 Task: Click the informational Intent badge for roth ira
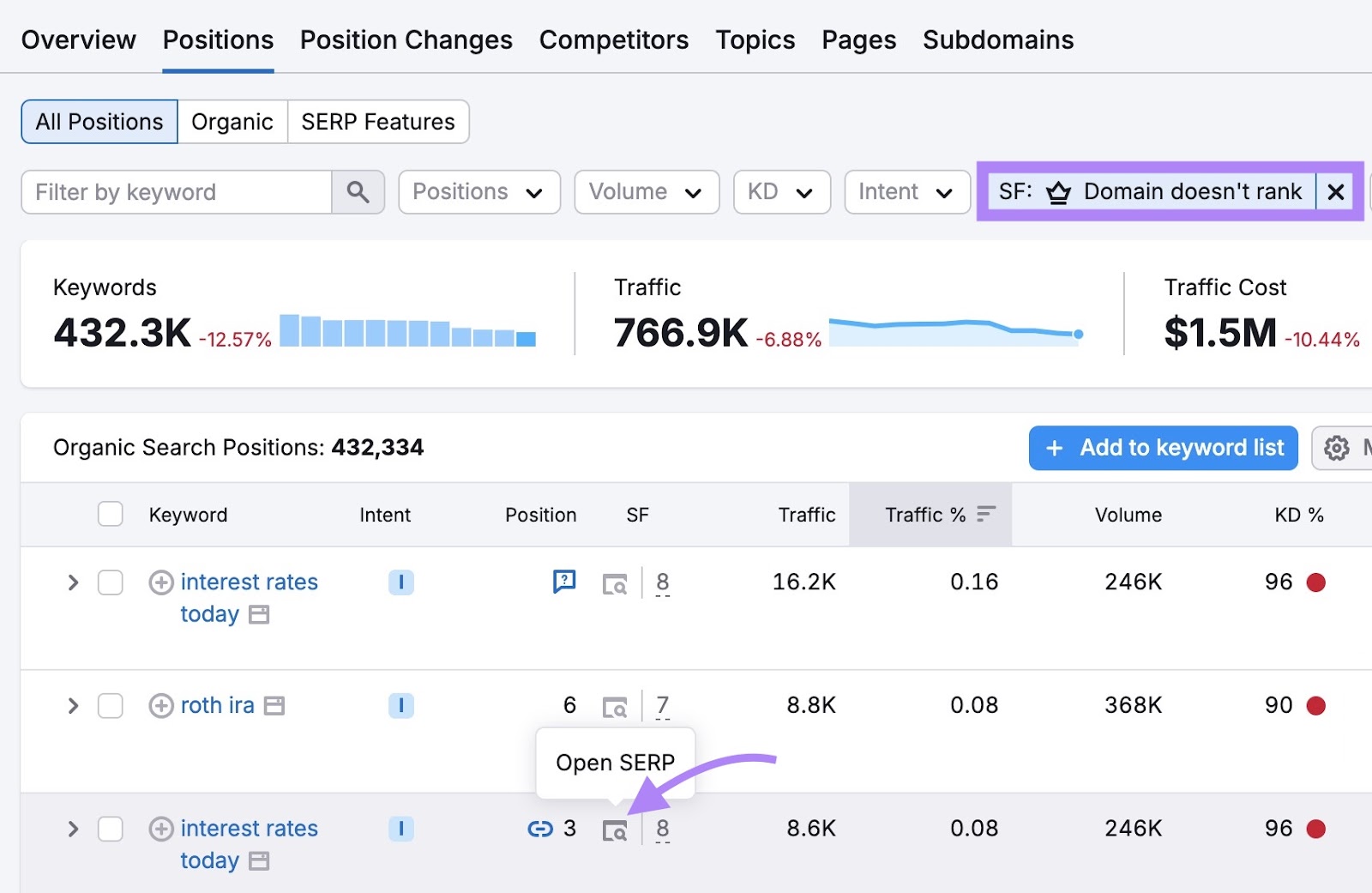400,705
